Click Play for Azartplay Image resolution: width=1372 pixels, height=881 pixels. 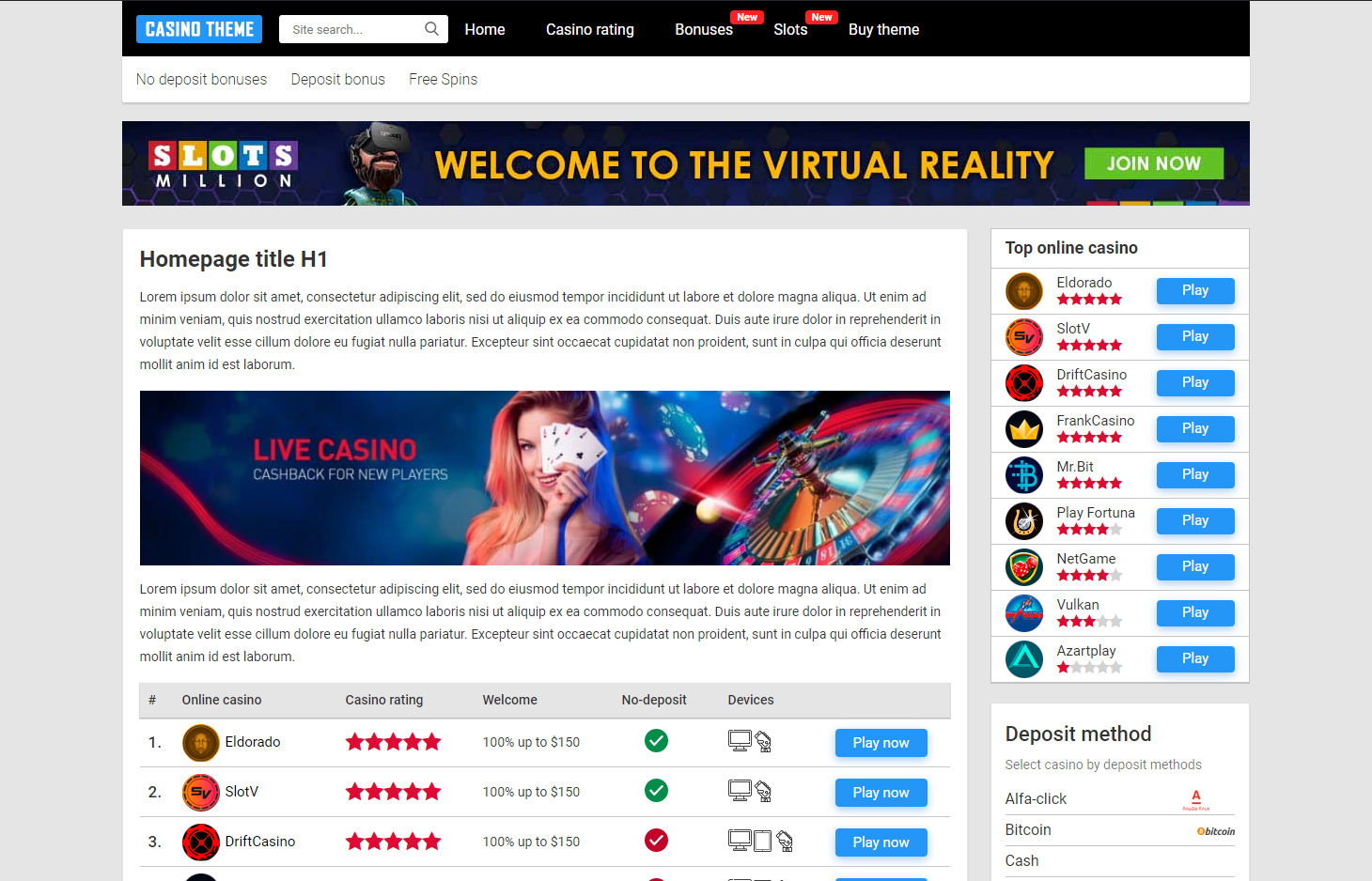(1195, 659)
